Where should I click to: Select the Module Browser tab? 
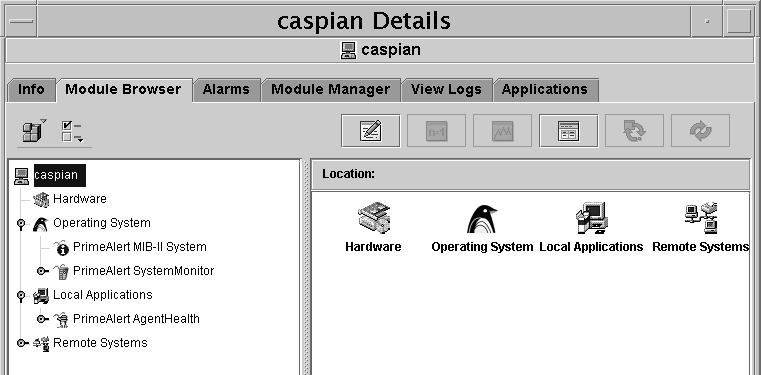[x=123, y=90]
